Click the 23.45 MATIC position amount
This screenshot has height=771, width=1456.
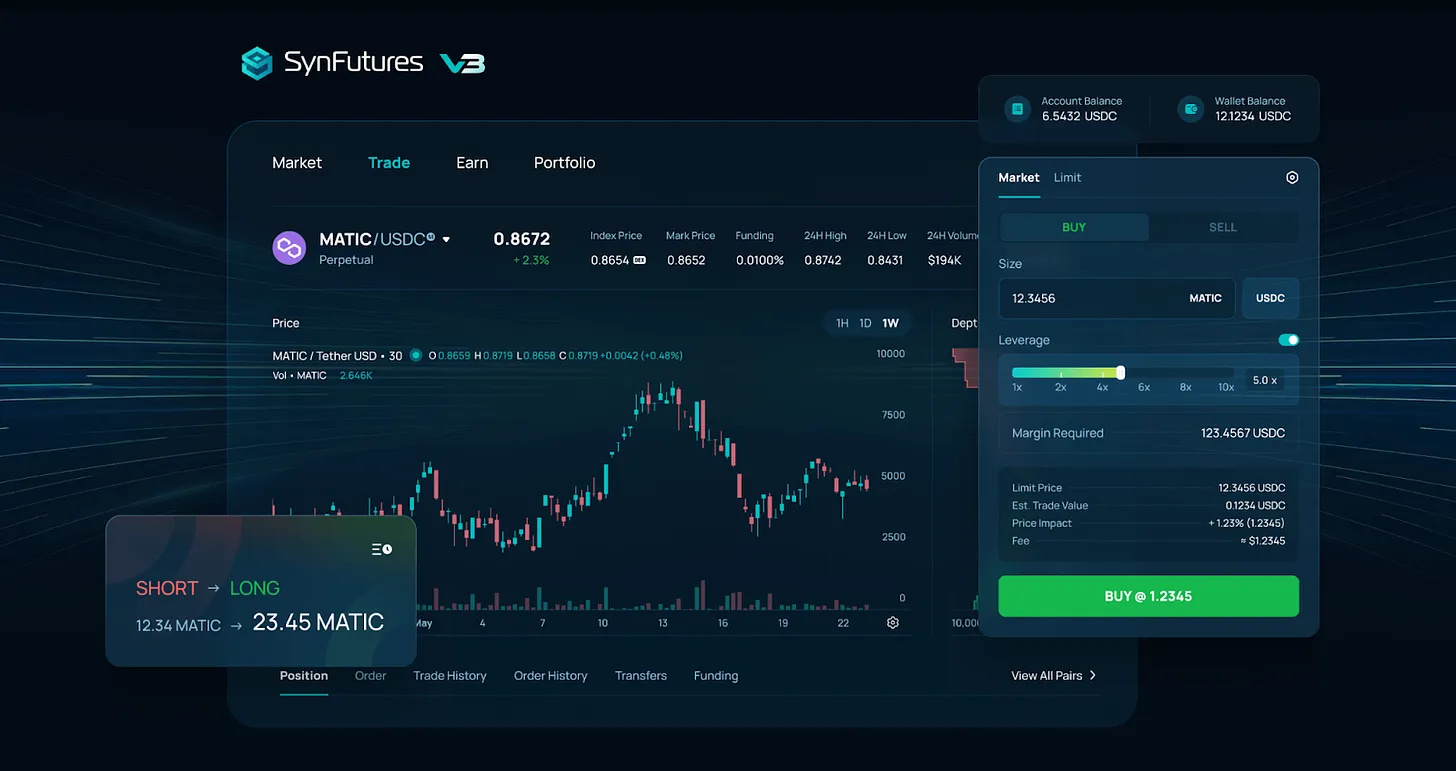point(318,622)
